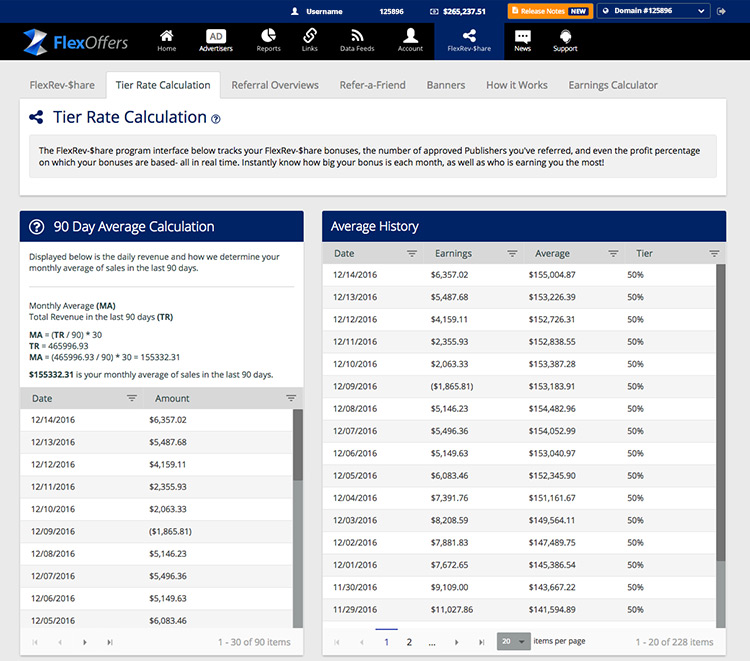Image resolution: width=750 pixels, height=661 pixels.
Task: Click the Earnings column header
Action: (453, 253)
